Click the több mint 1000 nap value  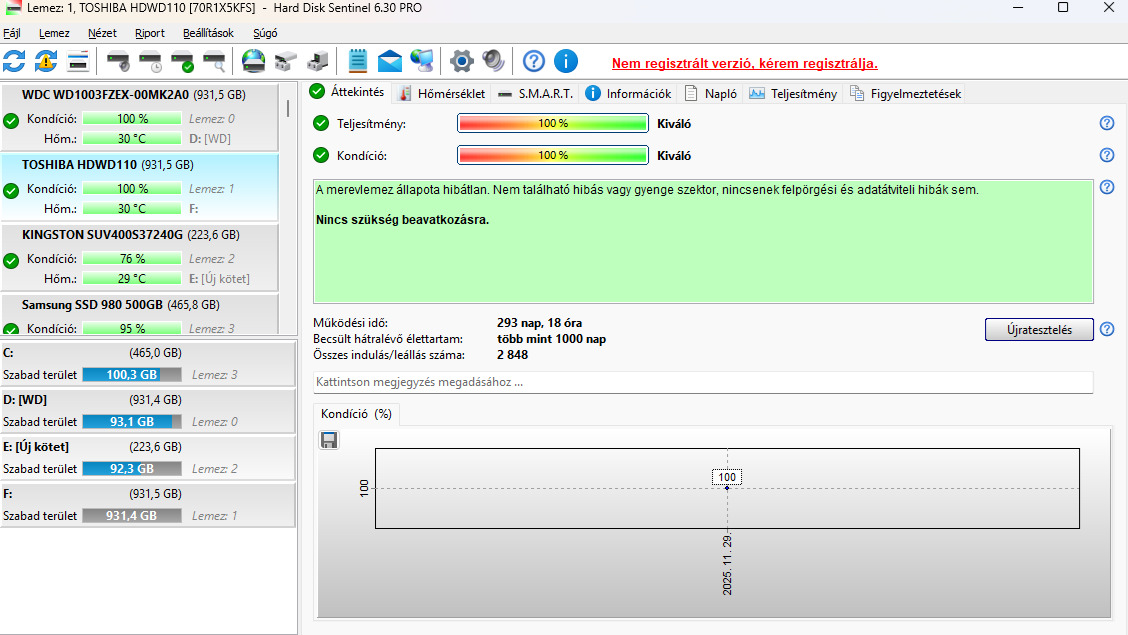click(551, 339)
